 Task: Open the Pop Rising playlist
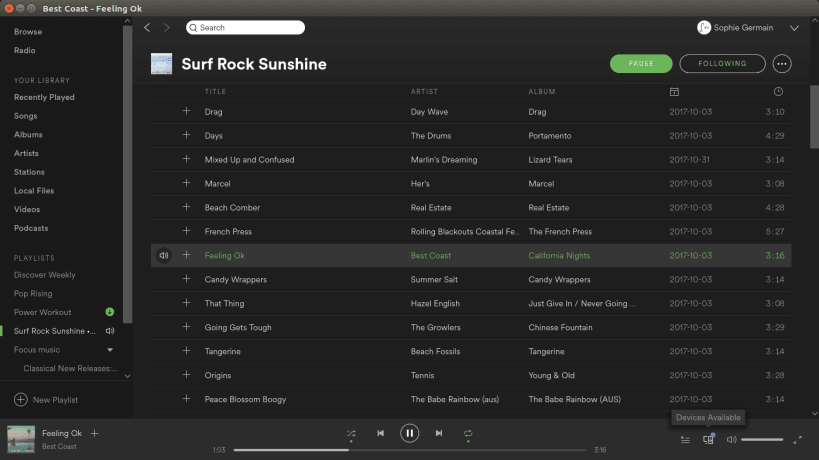(x=33, y=293)
